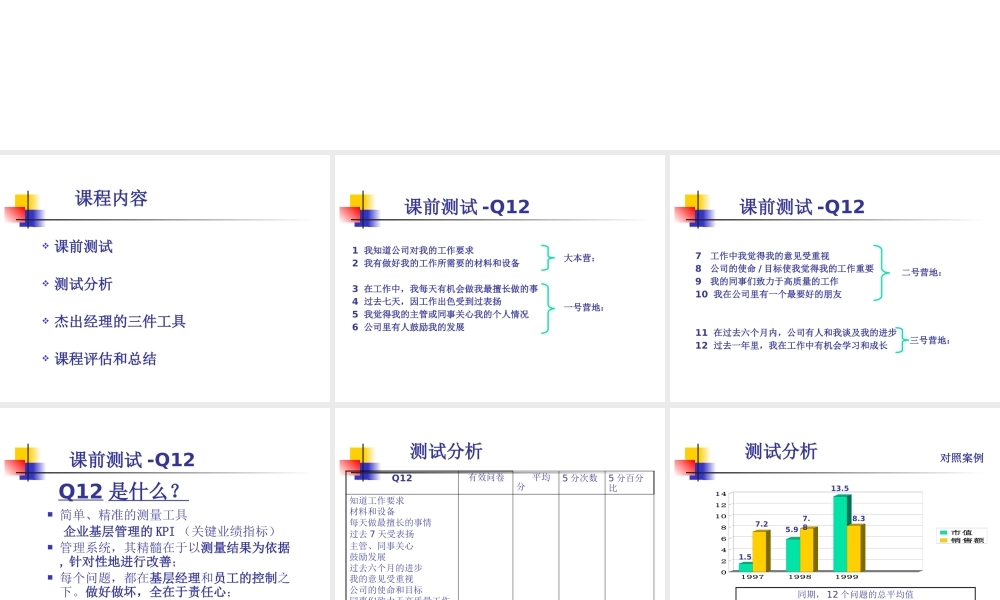
Task: Click text 企业基层管理的 KPI
Action: coord(119,531)
